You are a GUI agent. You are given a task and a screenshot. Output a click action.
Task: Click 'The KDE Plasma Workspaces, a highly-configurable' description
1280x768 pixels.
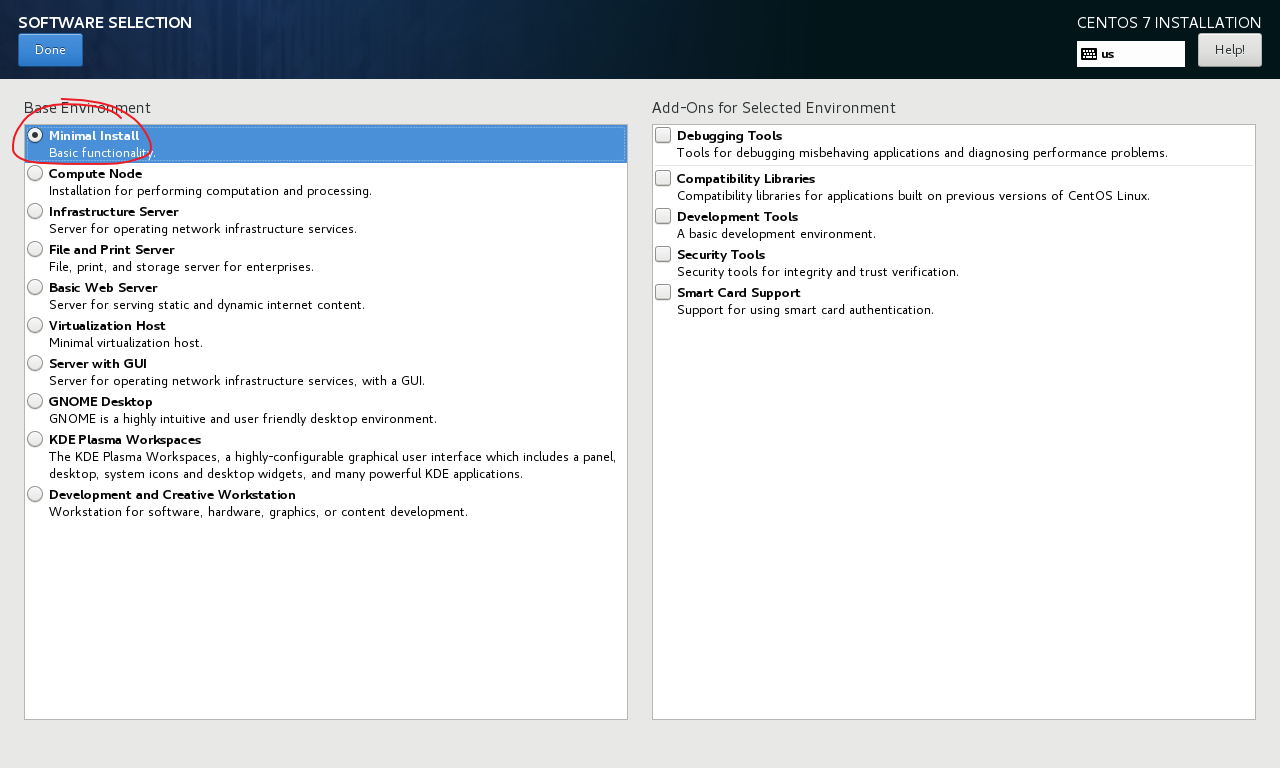(332, 465)
